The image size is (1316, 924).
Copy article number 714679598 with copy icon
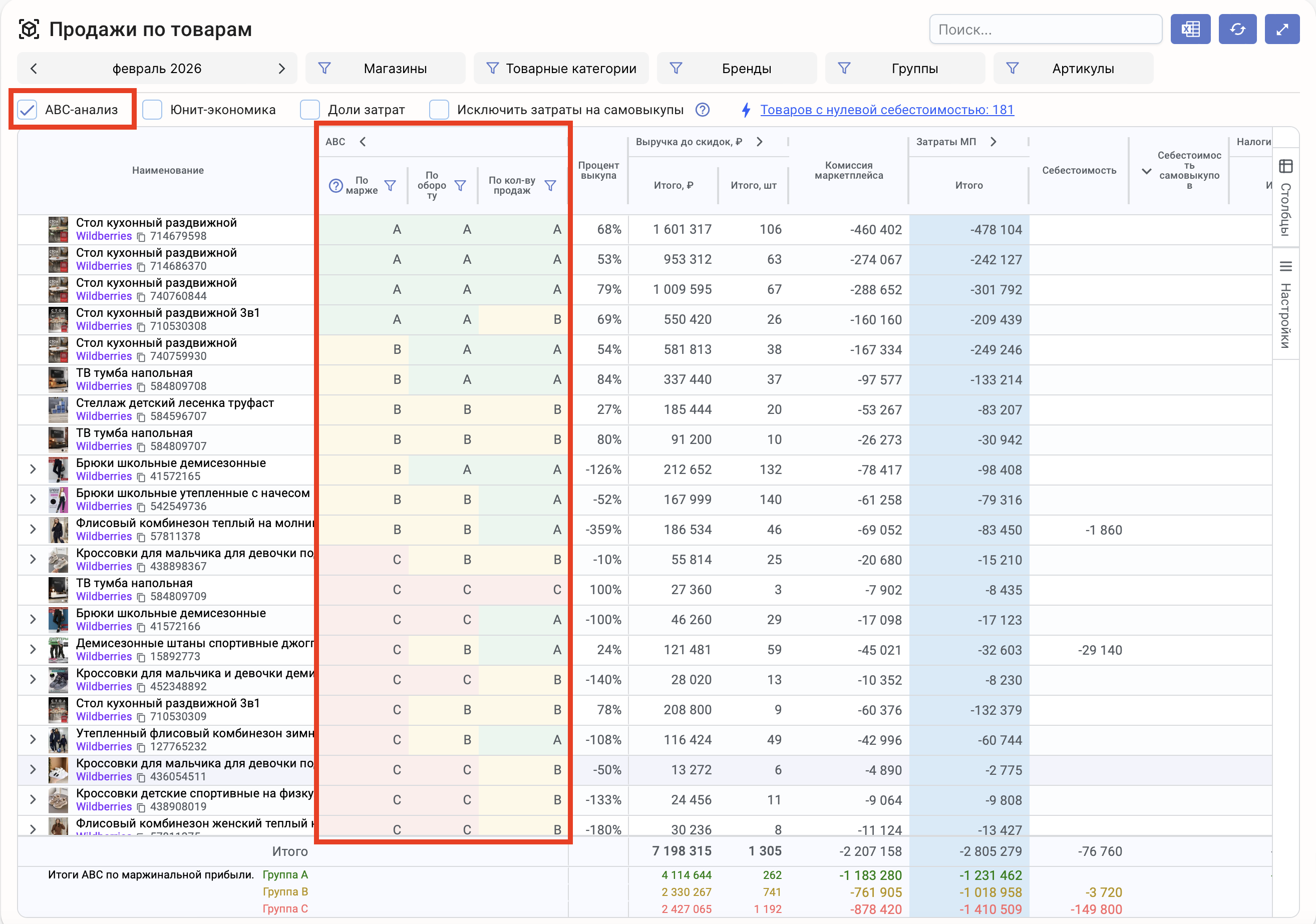[141, 237]
